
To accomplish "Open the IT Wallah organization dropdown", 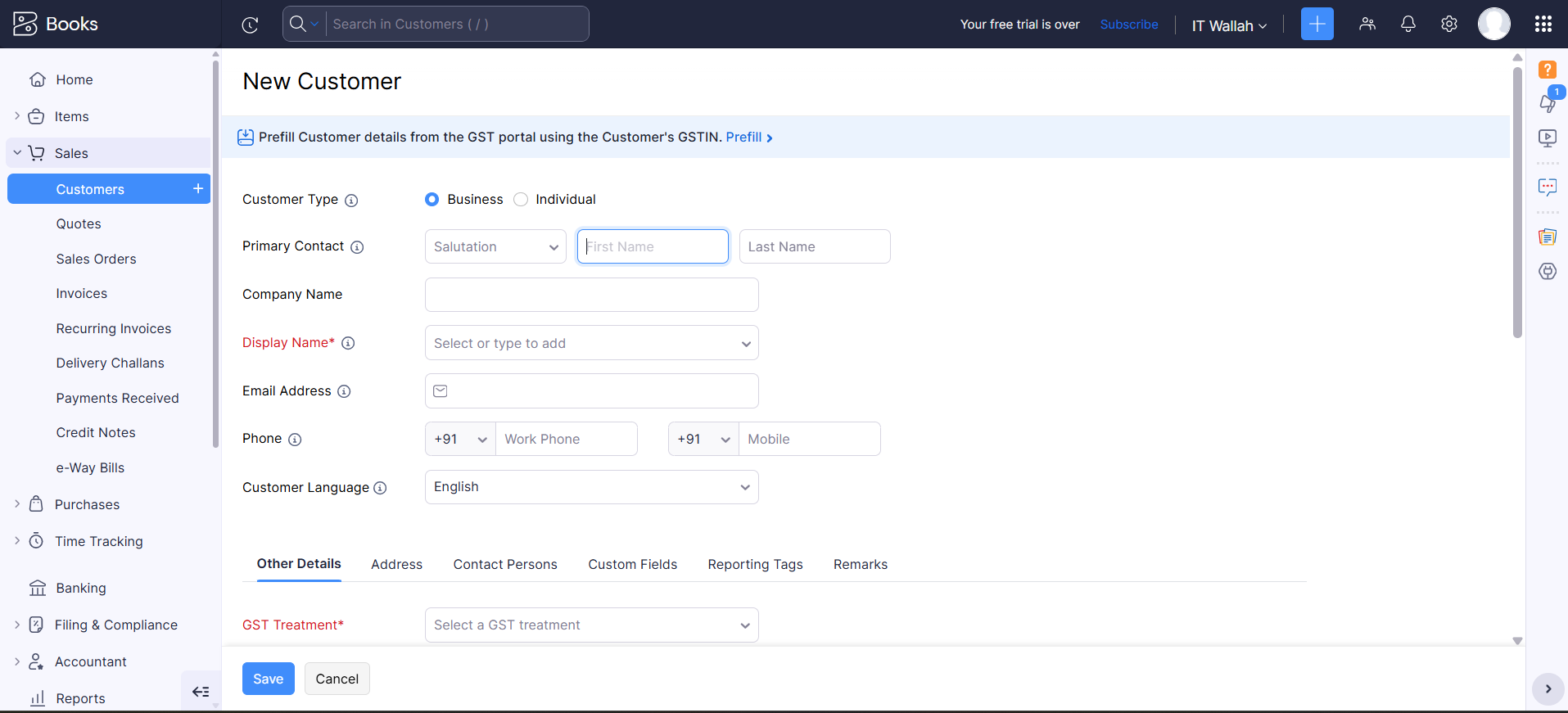I will pos(1229,25).
